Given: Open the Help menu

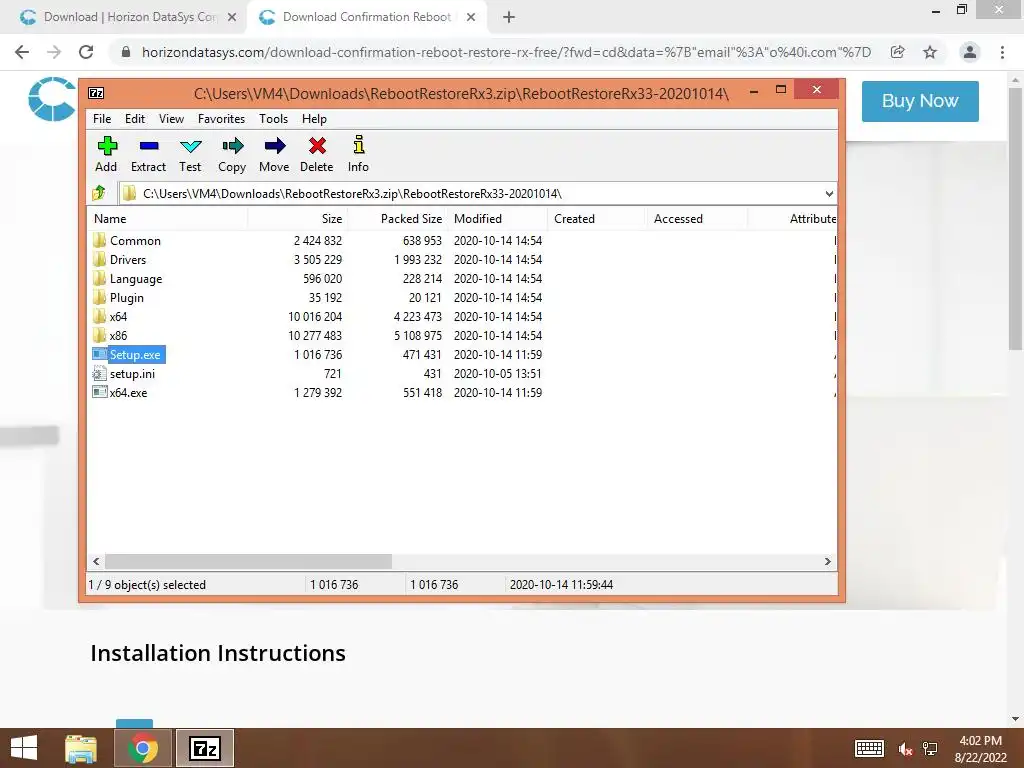Looking at the screenshot, I should 314,119.
